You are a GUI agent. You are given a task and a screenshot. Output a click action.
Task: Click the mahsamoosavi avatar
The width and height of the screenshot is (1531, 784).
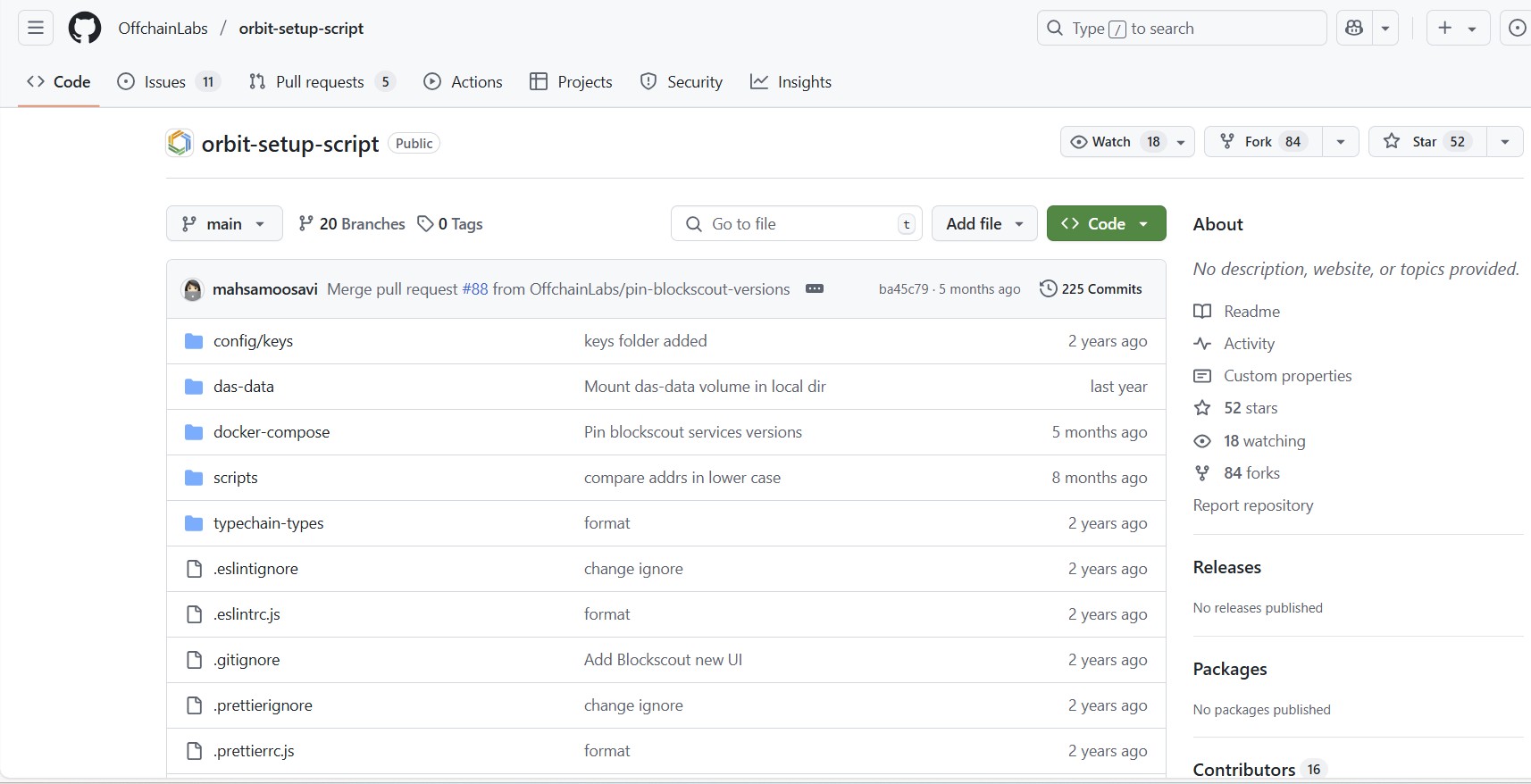point(192,289)
